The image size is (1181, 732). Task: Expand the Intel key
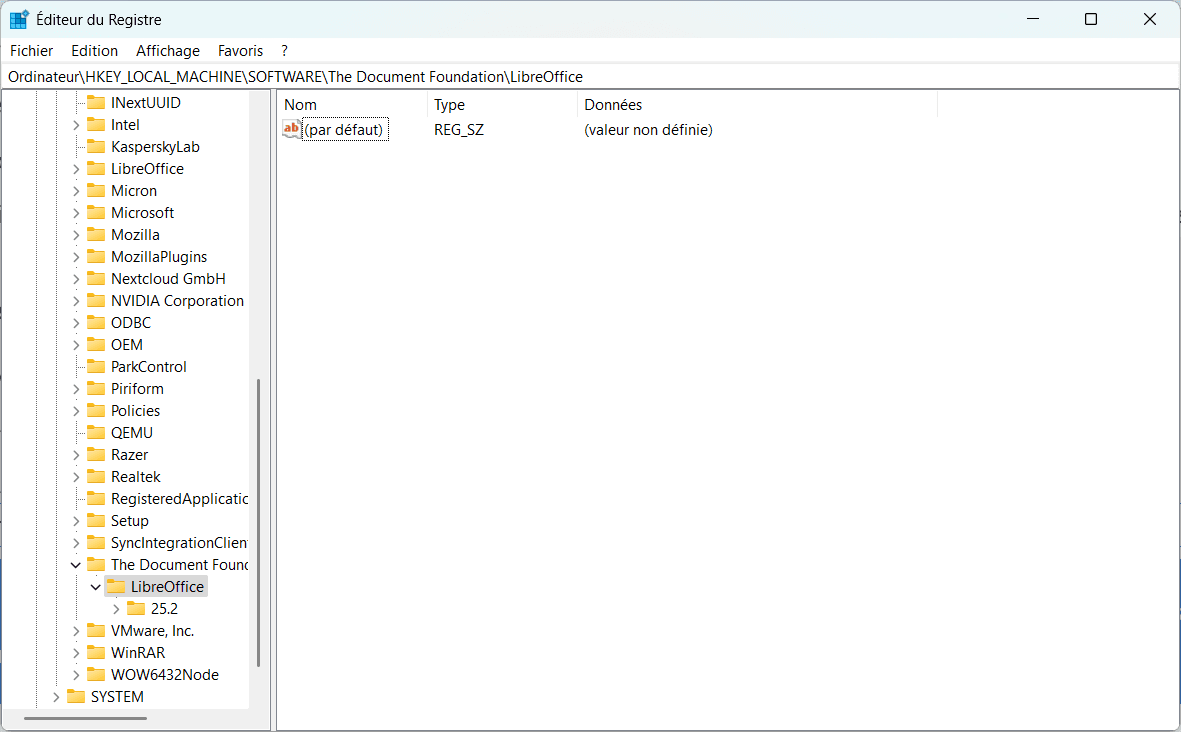click(76, 125)
